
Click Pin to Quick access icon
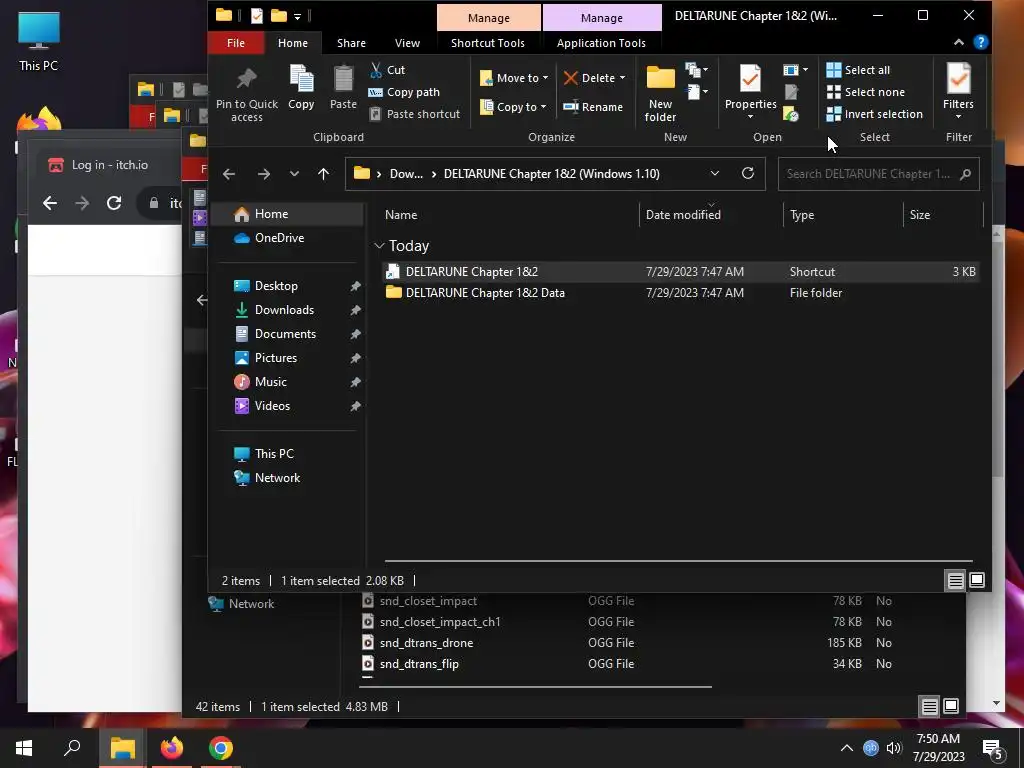pyautogui.click(x=246, y=94)
